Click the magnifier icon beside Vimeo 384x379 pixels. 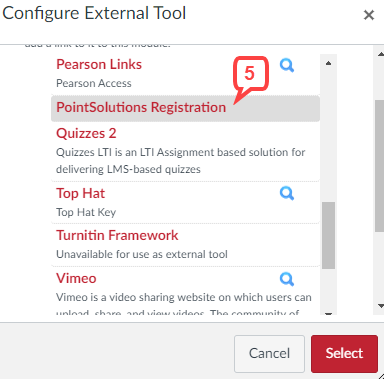pos(287,279)
